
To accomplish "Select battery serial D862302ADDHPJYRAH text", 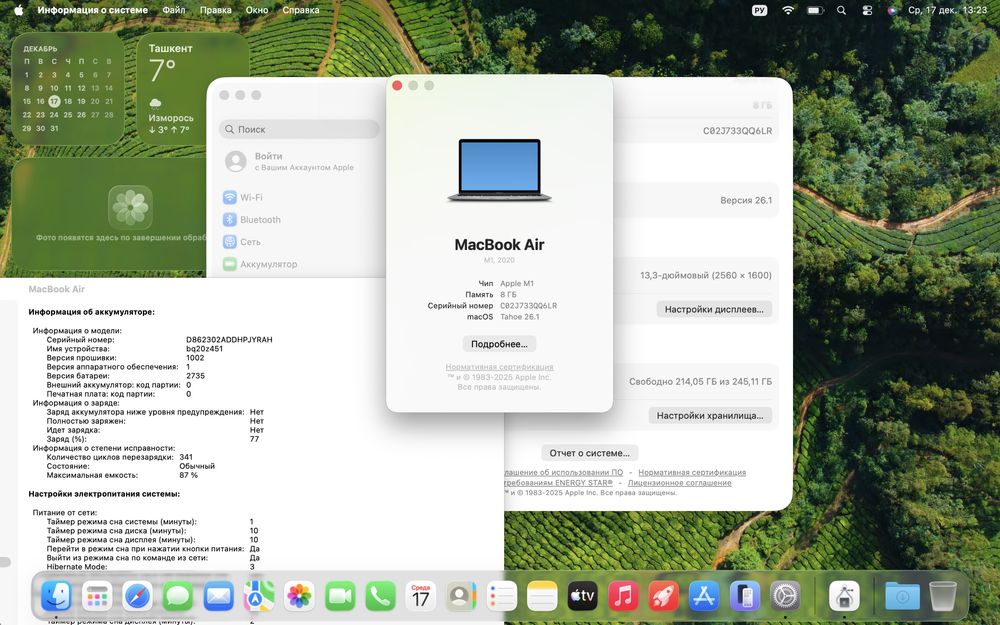I will point(229,340).
